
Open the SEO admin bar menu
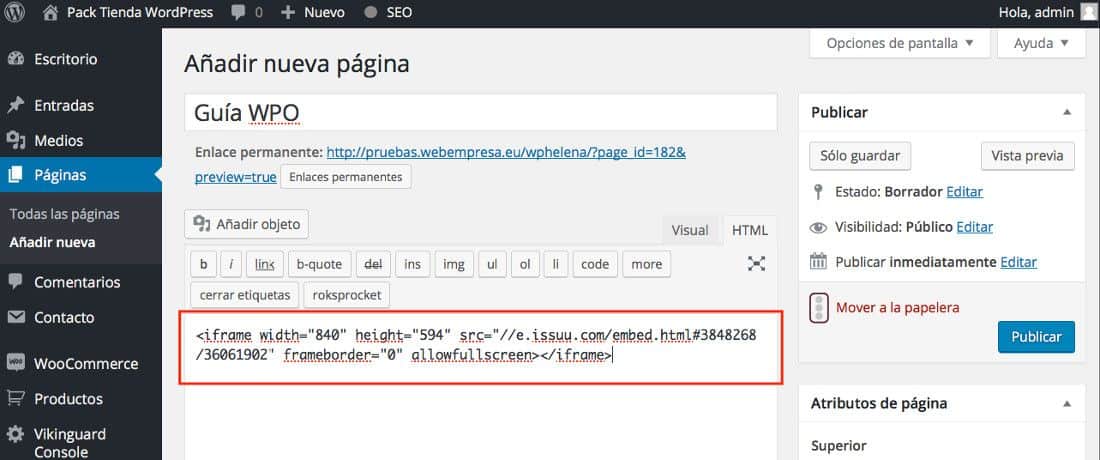[x=388, y=13]
